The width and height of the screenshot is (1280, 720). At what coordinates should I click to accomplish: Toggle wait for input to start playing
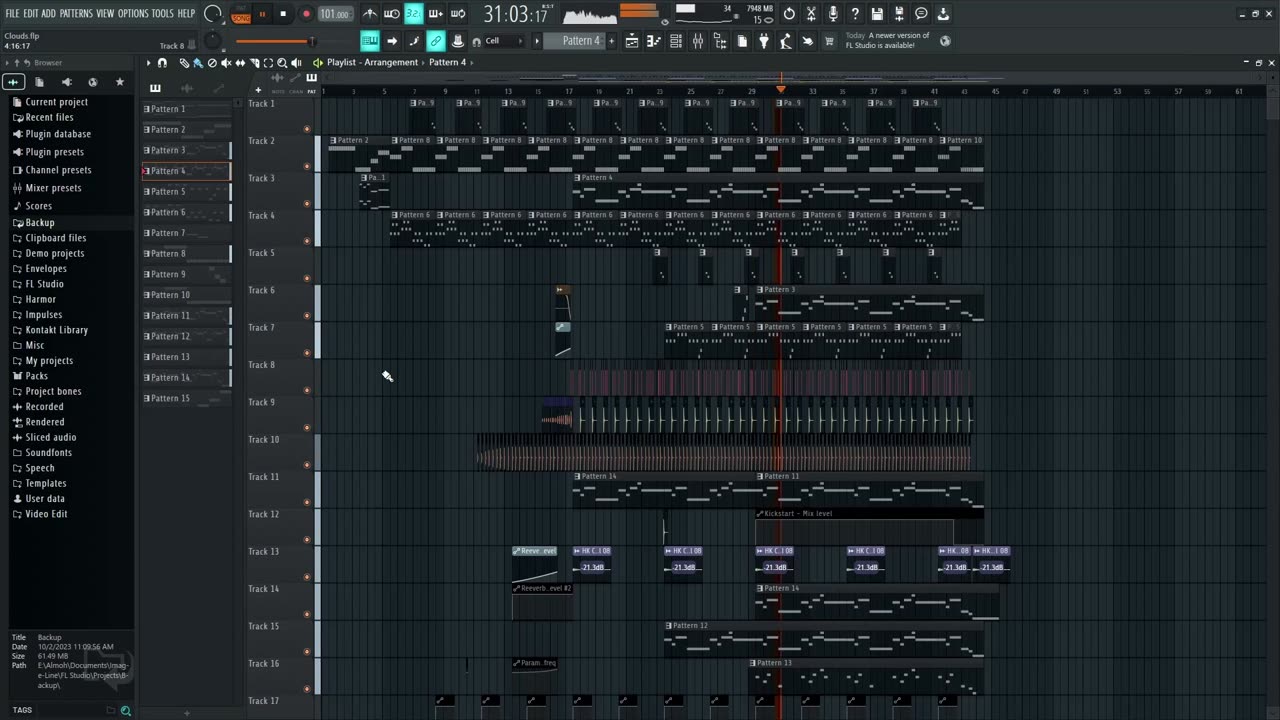tap(392, 14)
